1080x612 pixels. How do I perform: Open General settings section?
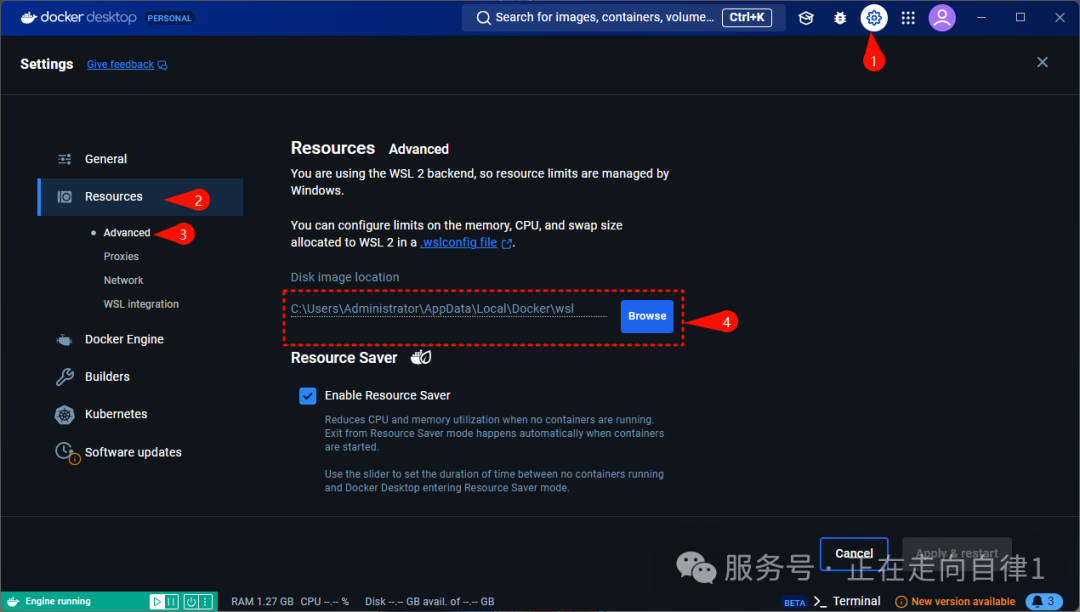(x=141, y=159)
